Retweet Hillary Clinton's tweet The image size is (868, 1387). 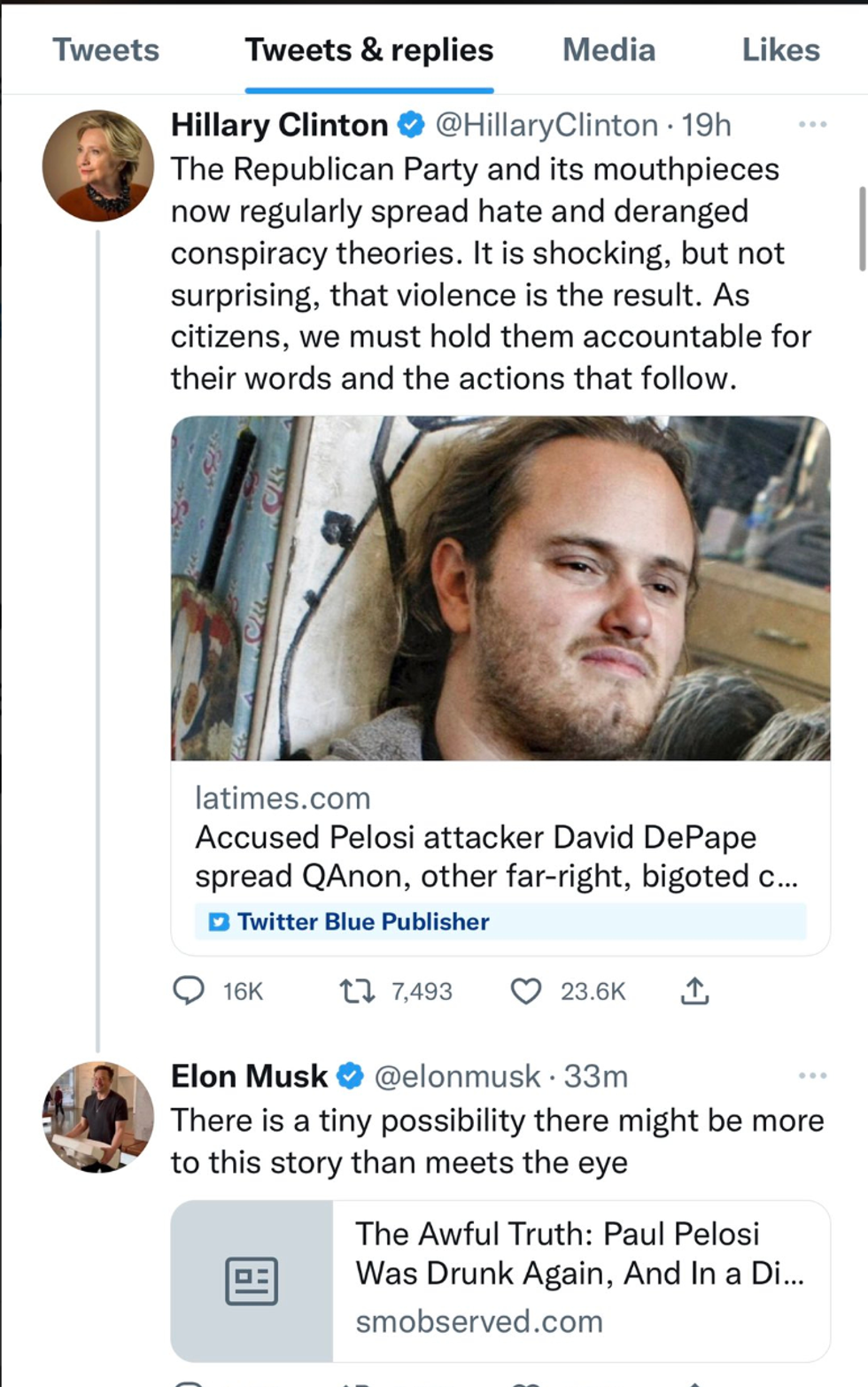[x=357, y=990]
